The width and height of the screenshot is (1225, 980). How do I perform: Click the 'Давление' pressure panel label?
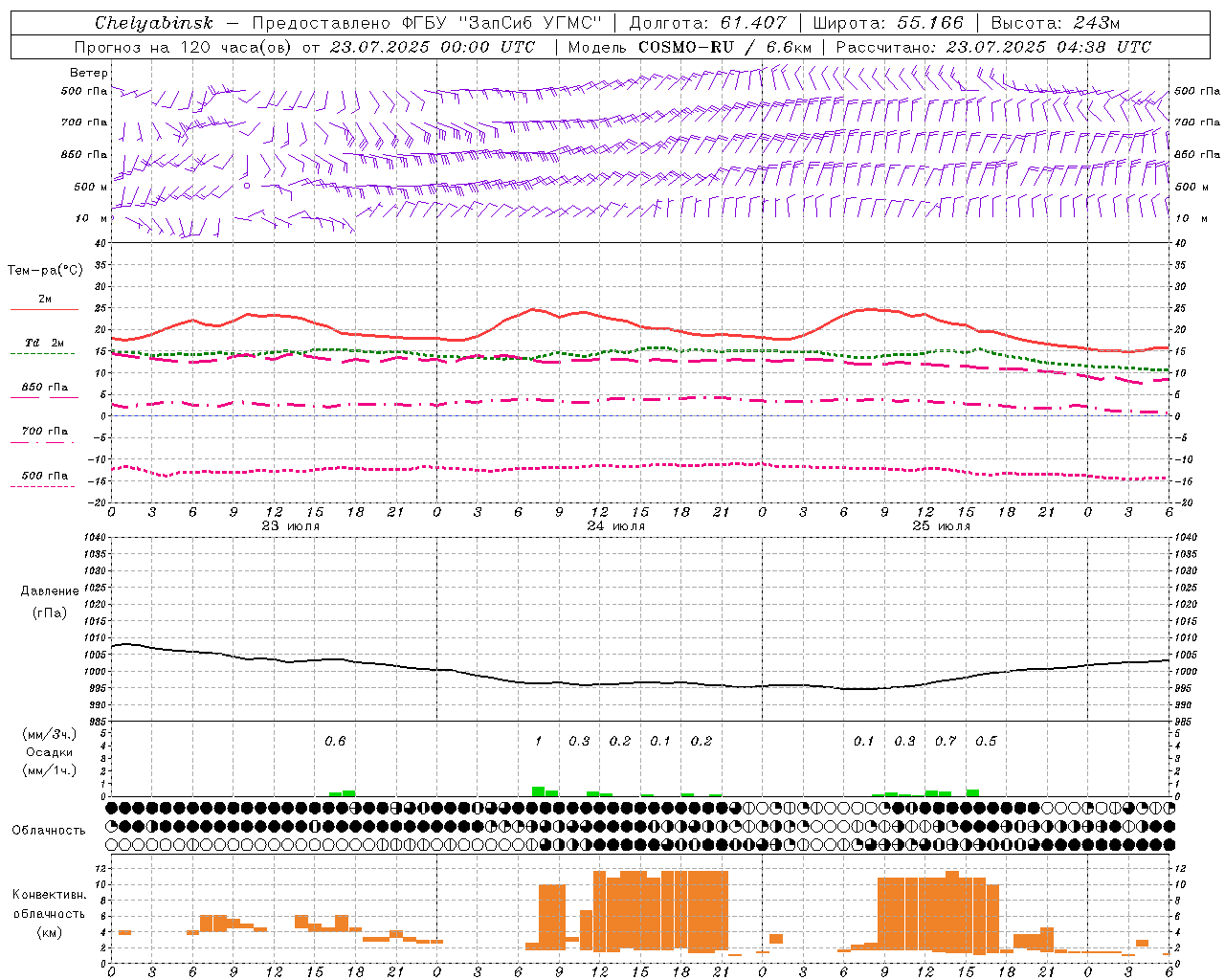(50, 591)
